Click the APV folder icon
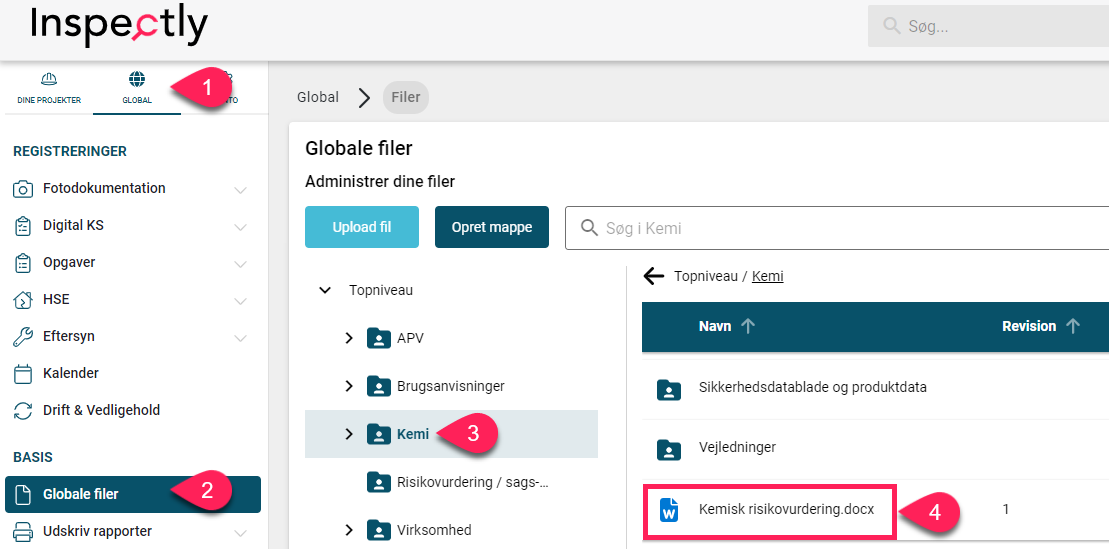Viewport: 1109px width, 549px height. pyautogui.click(x=379, y=338)
